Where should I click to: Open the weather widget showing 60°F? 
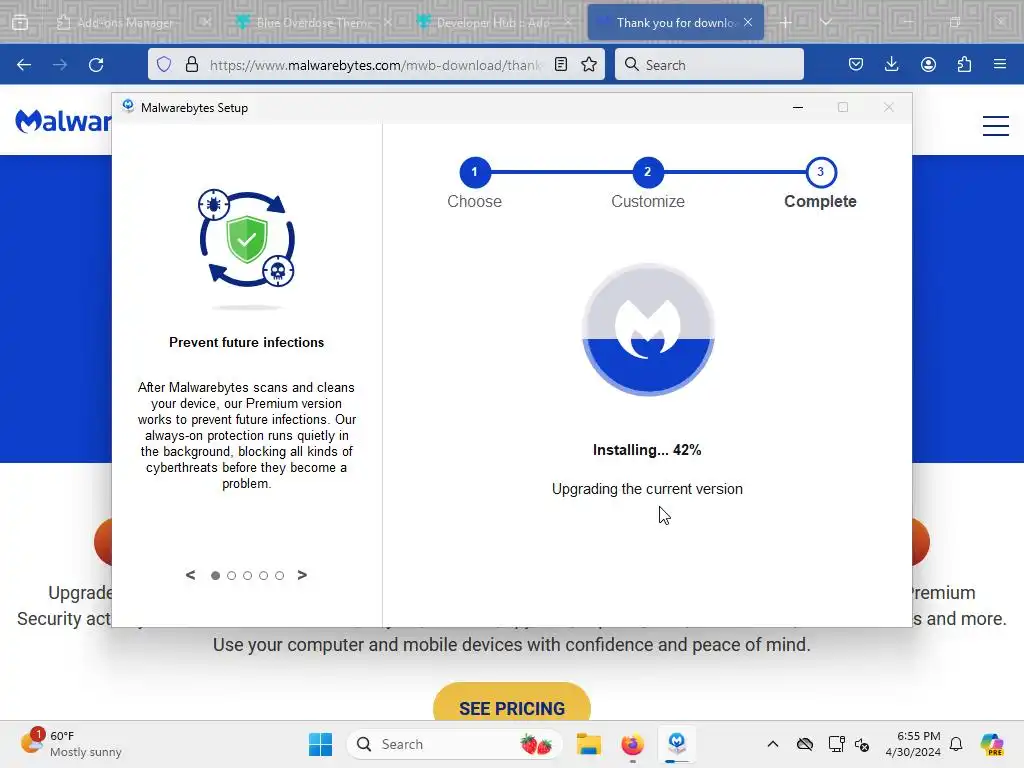click(x=72, y=744)
